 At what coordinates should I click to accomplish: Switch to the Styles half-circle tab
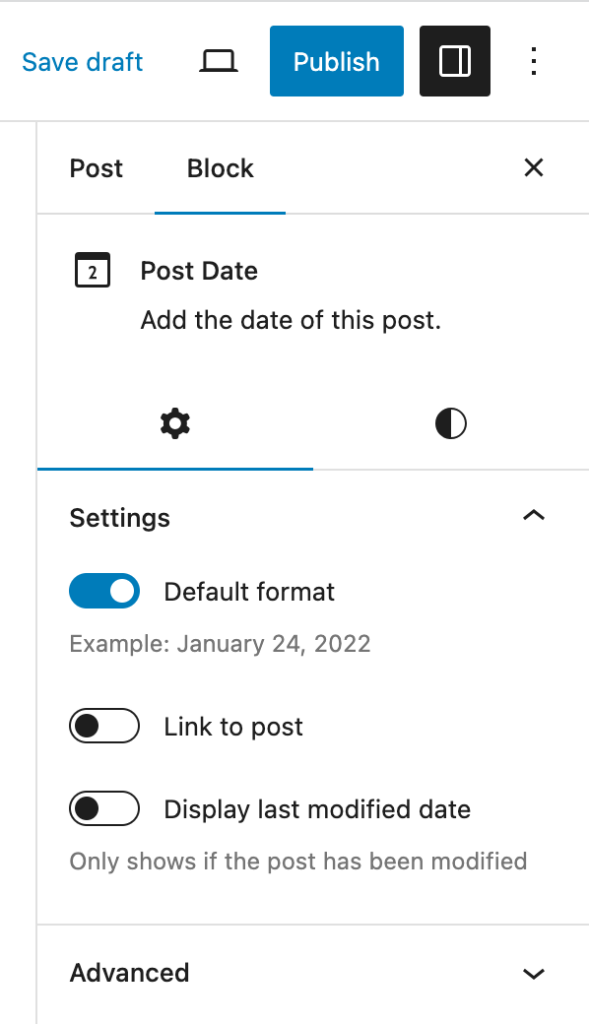tap(450, 422)
